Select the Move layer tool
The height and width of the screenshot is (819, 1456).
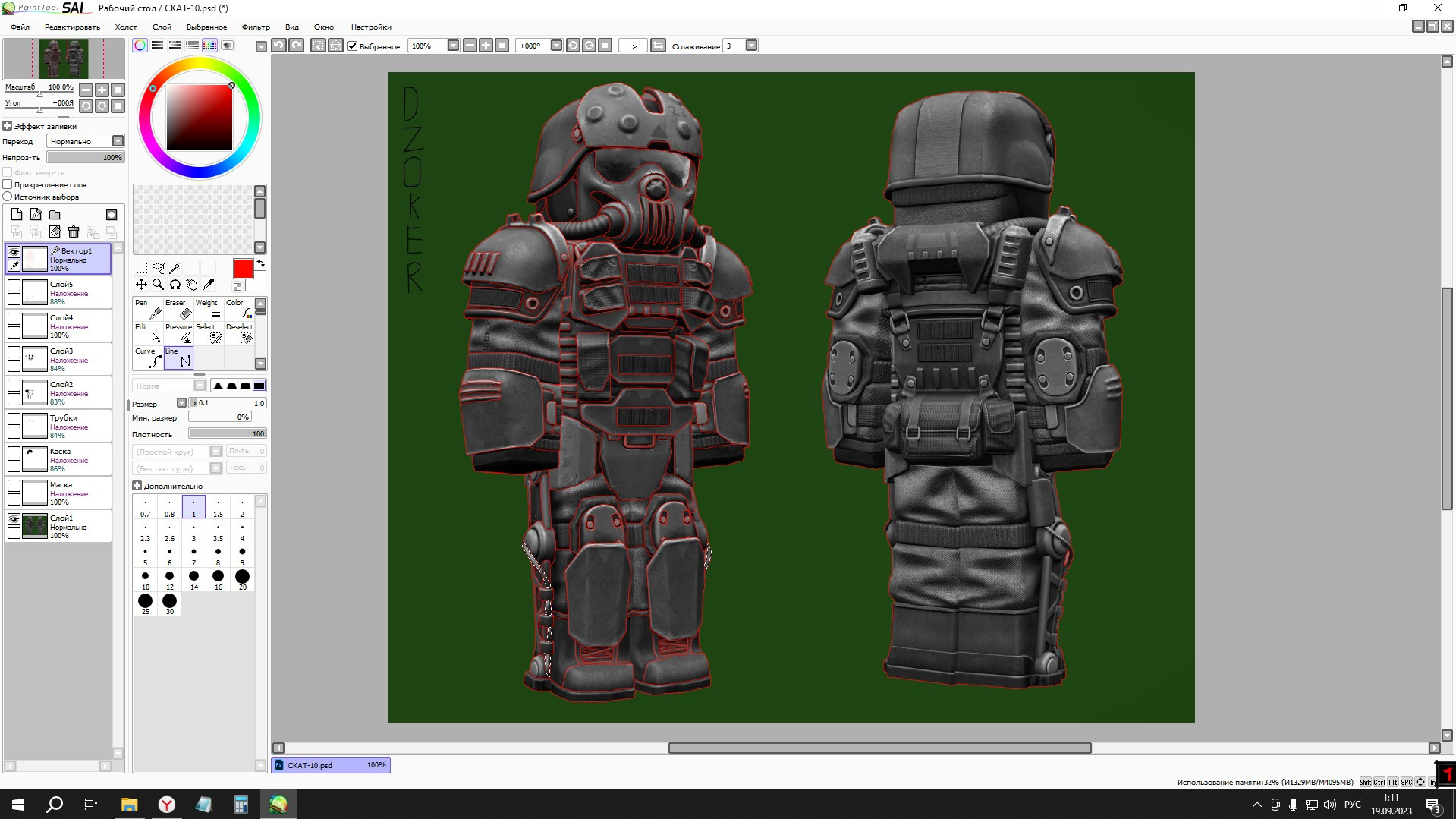click(x=141, y=285)
